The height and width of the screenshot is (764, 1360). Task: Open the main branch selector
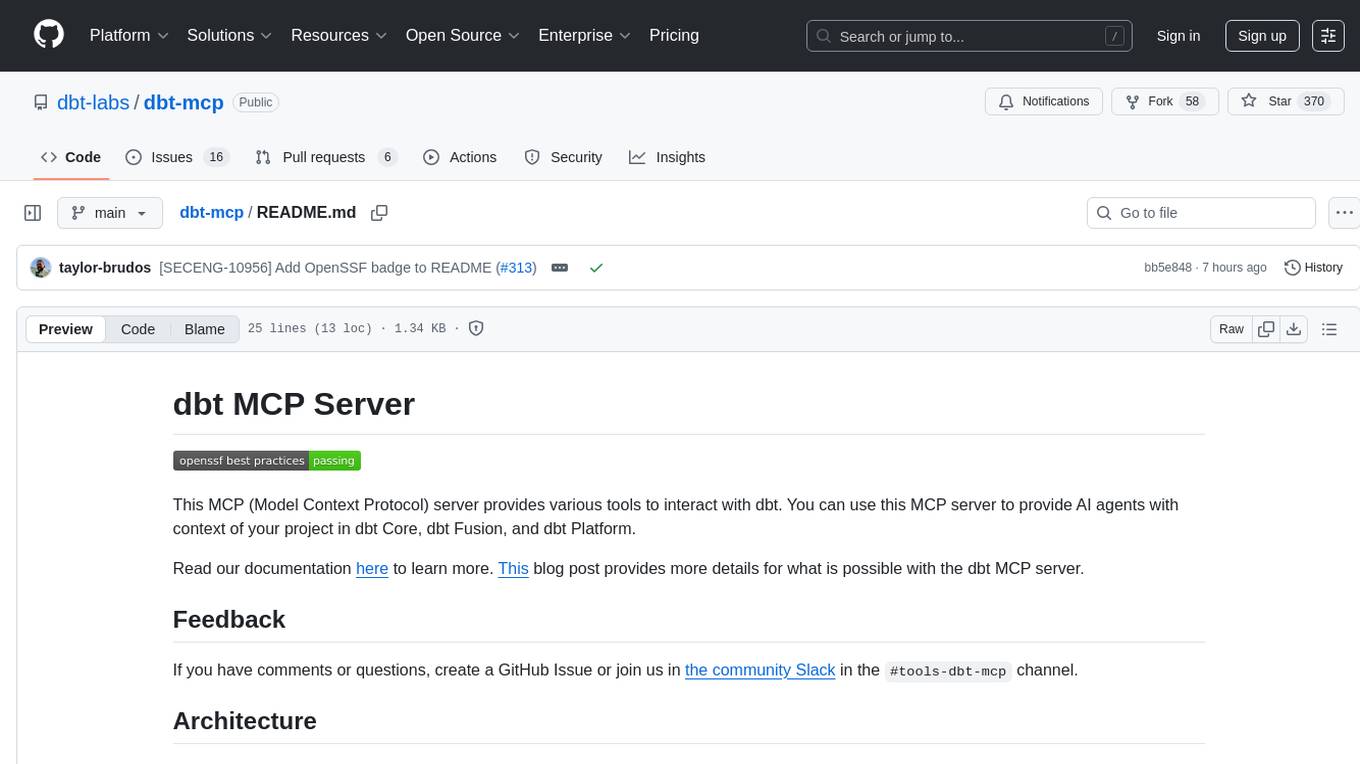click(110, 213)
